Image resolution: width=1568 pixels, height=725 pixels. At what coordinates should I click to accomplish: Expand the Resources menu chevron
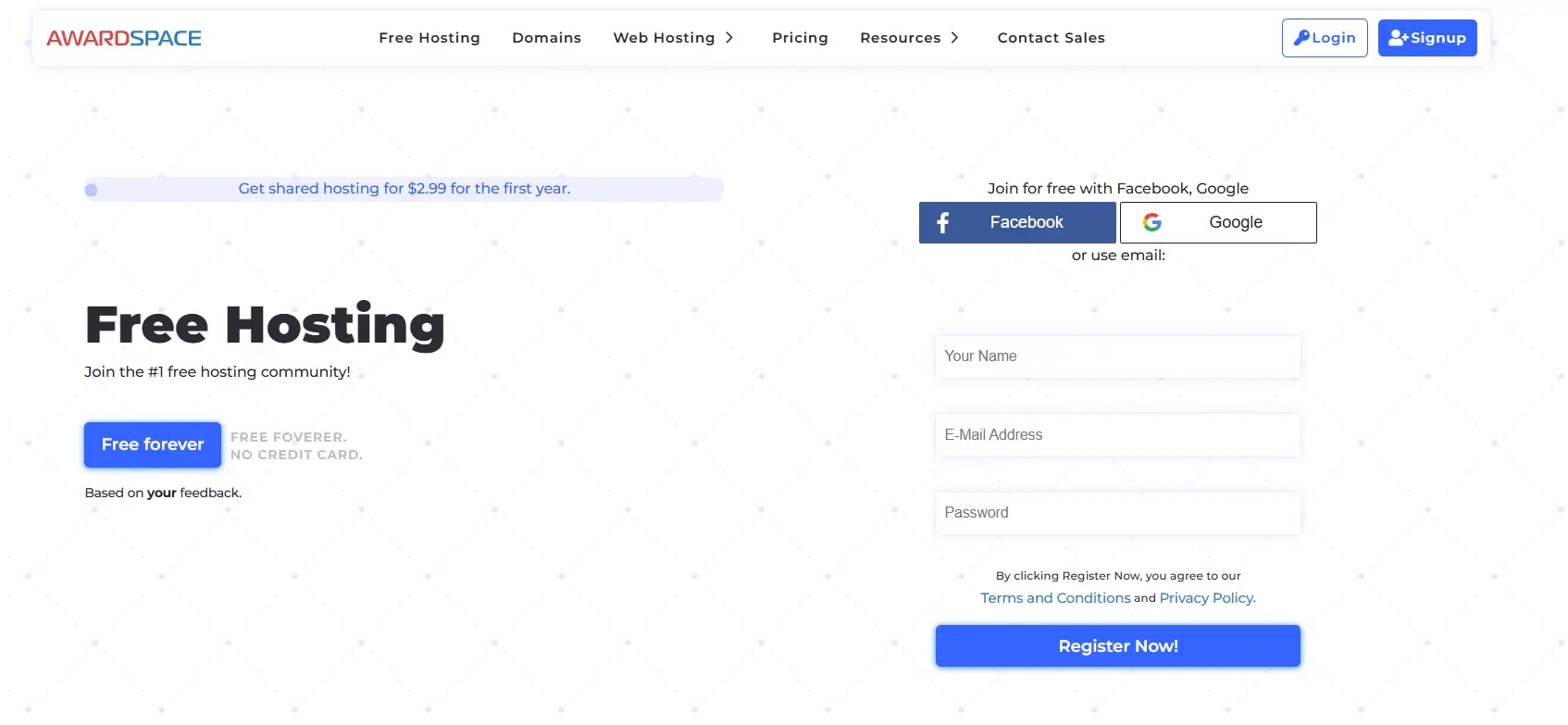pyautogui.click(x=954, y=38)
